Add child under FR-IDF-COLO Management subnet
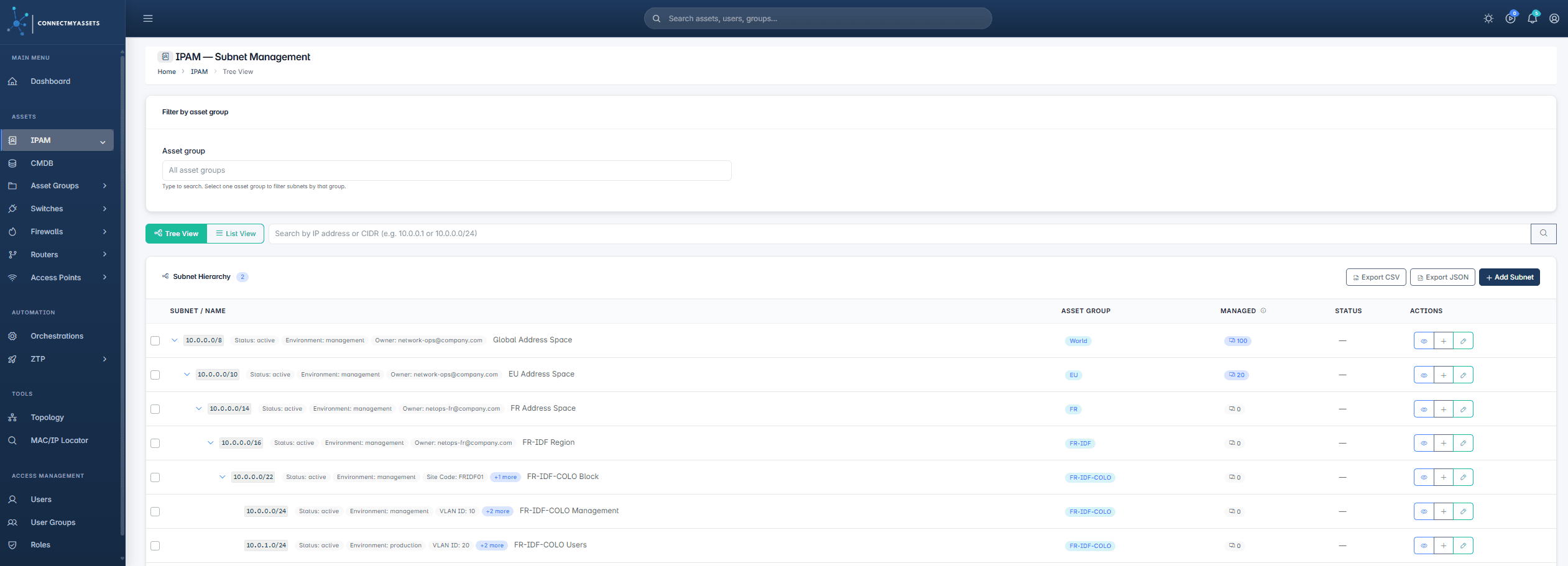This screenshot has height=566, width=1568. 1444,511
